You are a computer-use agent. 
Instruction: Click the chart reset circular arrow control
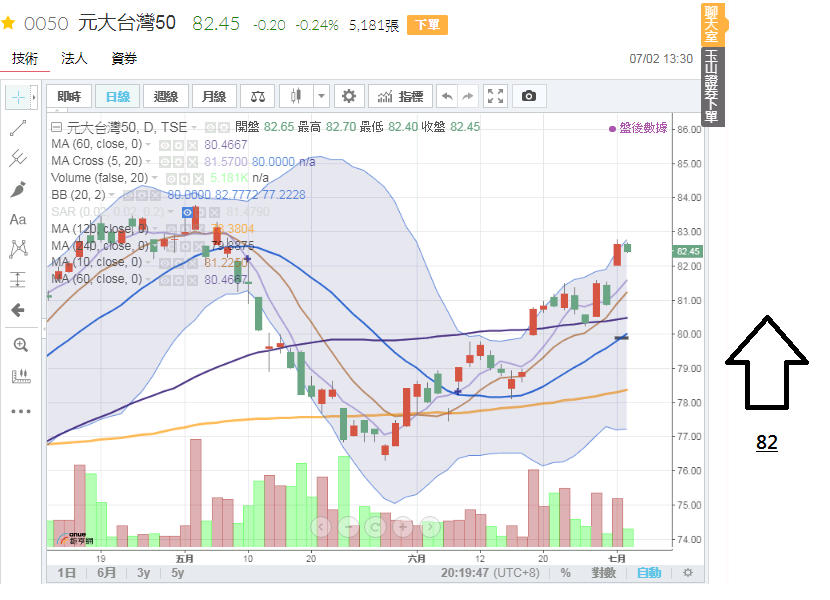pos(375,527)
